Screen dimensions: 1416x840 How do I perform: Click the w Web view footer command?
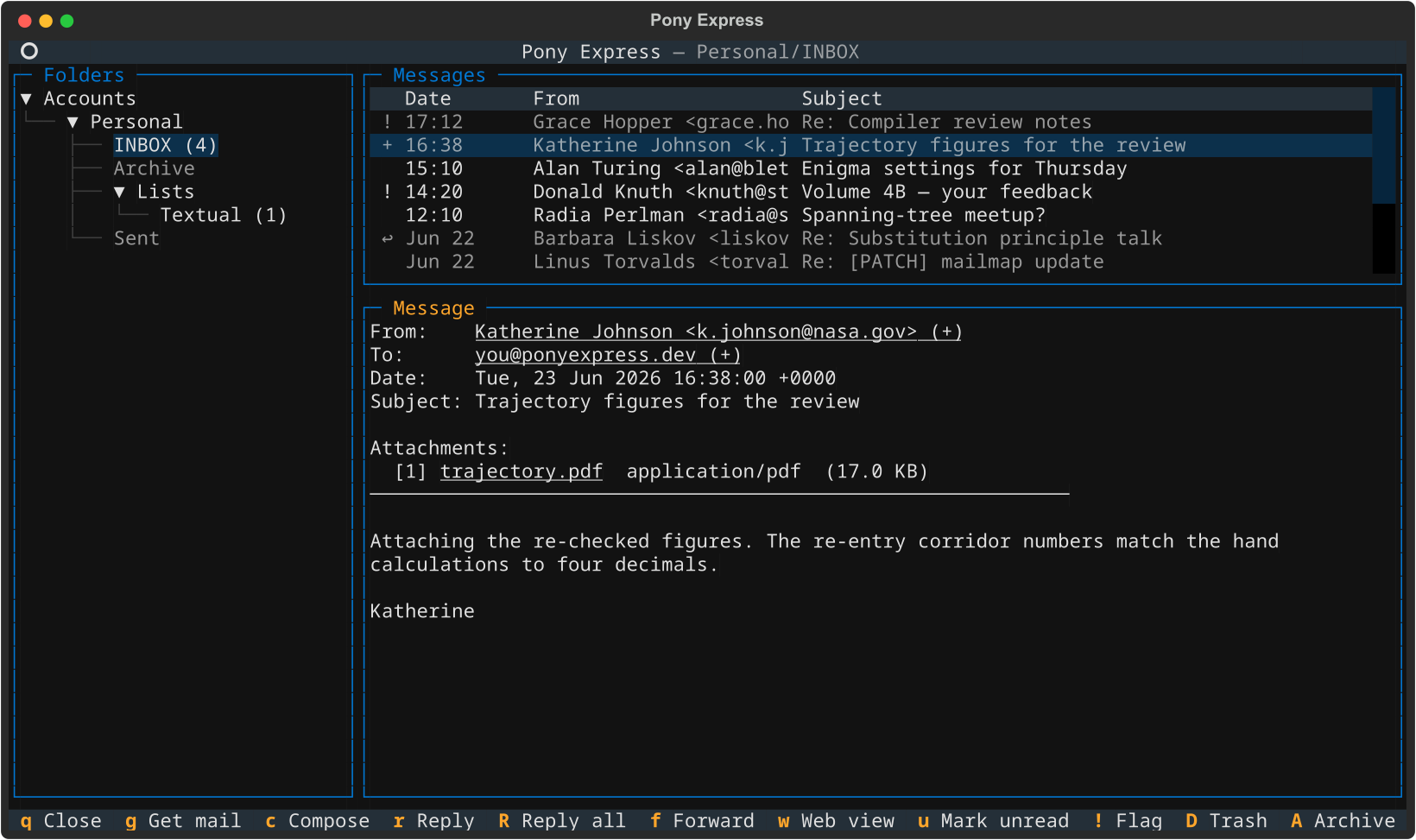coord(836,821)
